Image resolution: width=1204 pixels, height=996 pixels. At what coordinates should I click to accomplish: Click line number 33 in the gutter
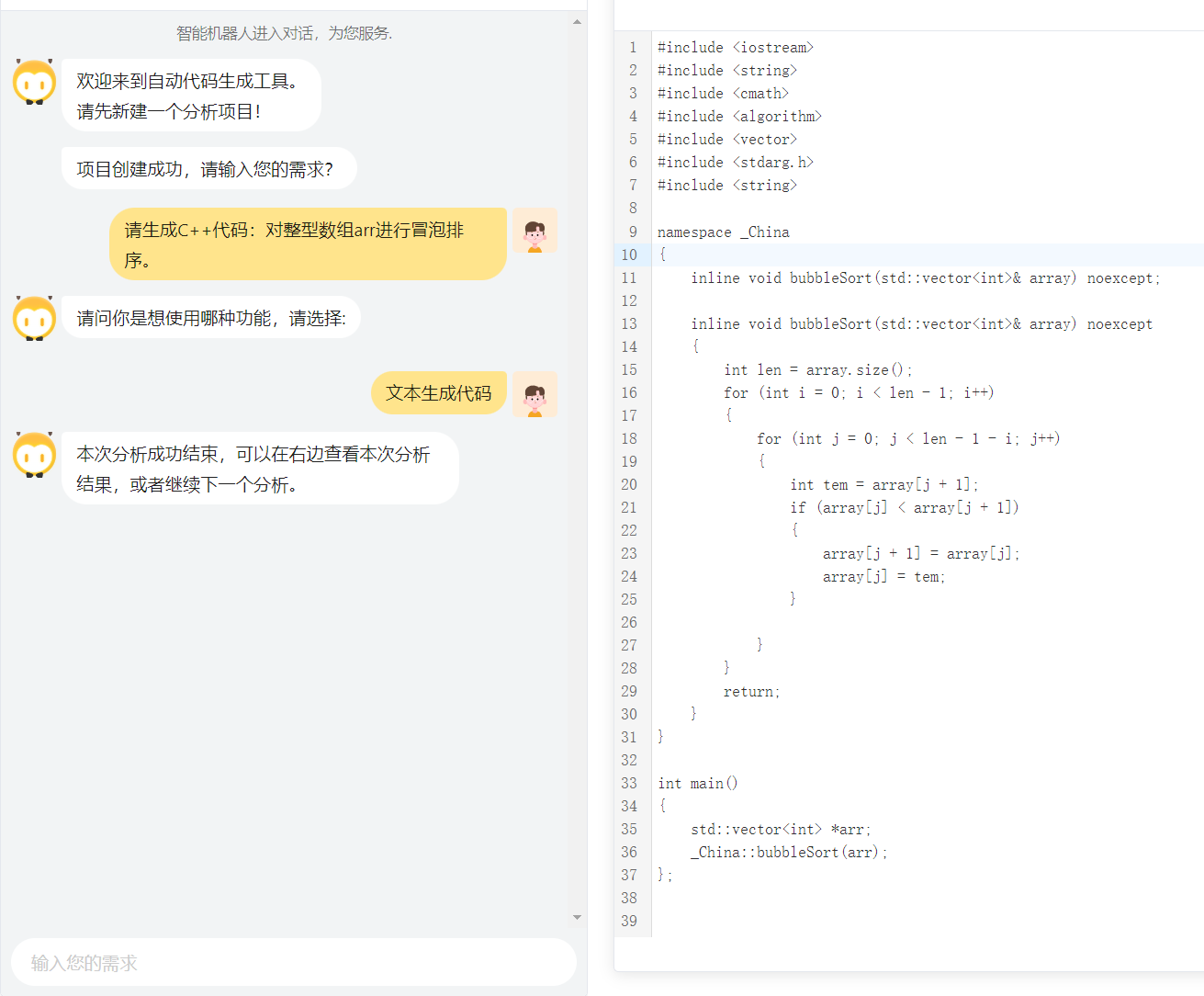pos(629,784)
